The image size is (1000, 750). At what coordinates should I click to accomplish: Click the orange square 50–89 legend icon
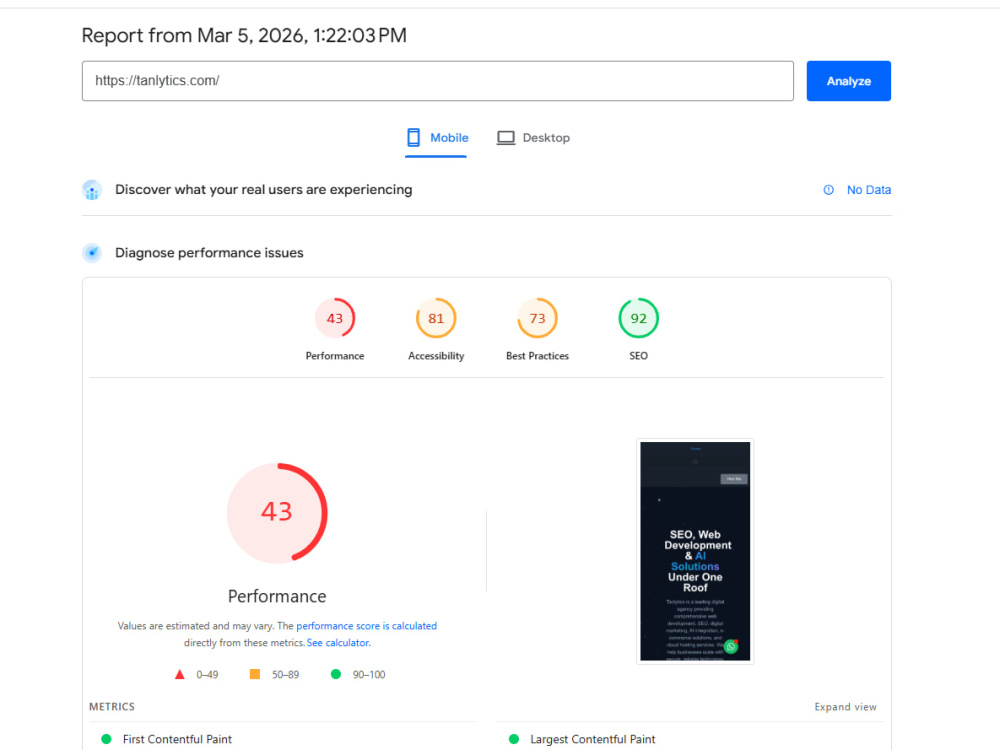254,674
